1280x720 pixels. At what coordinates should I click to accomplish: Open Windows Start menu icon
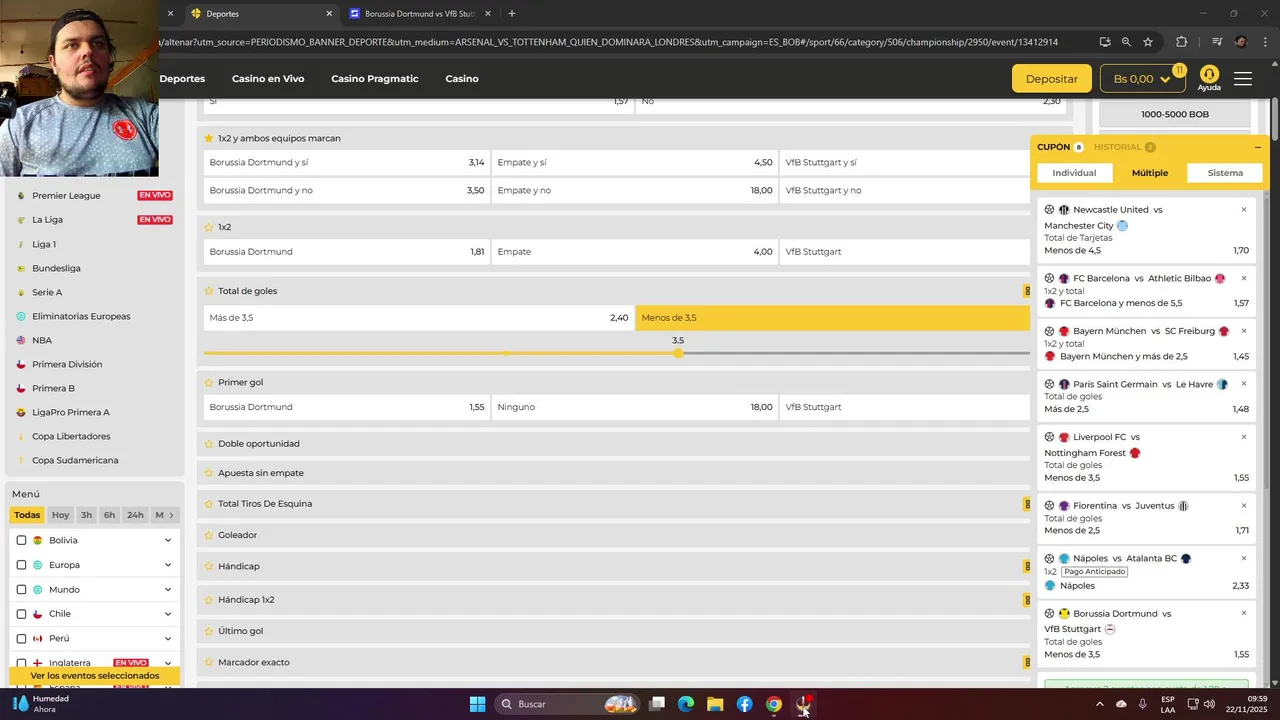pyautogui.click(x=477, y=704)
